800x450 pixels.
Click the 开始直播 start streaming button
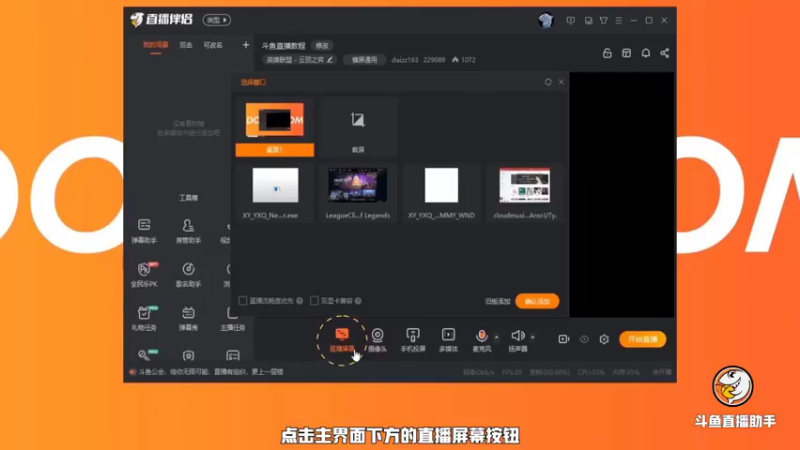coord(642,339)
